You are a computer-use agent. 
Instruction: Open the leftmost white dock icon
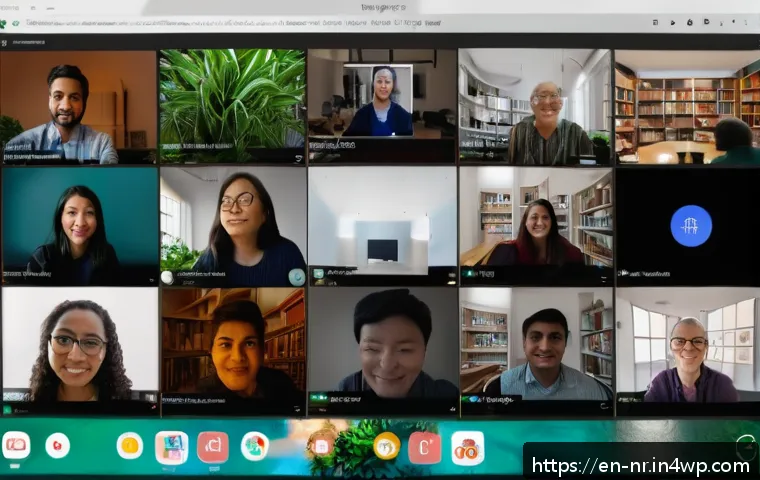pos(16,445)
